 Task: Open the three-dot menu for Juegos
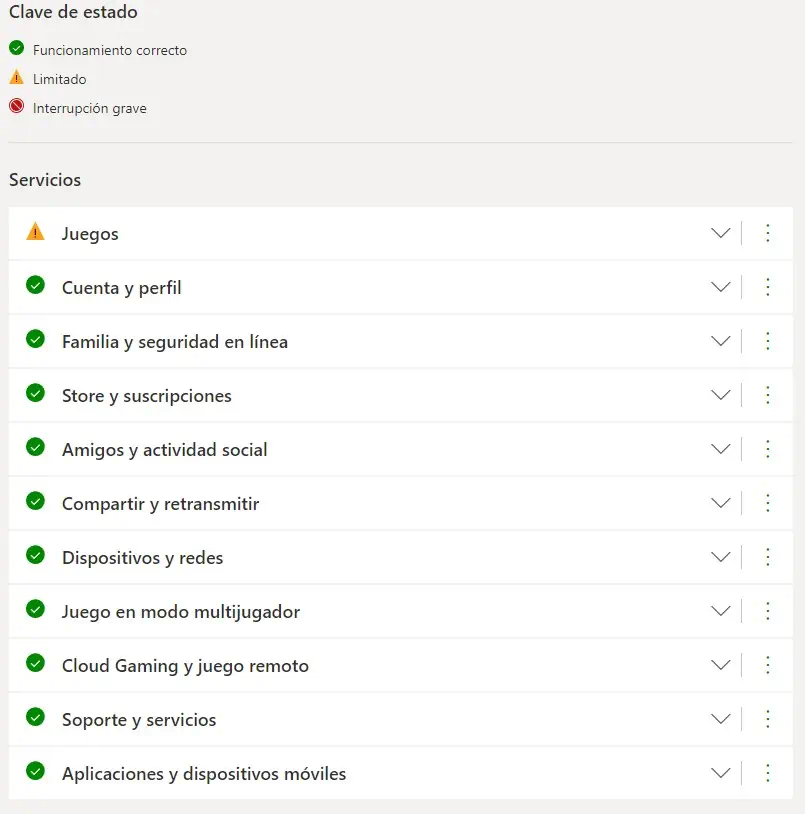[x=768, y=233]
